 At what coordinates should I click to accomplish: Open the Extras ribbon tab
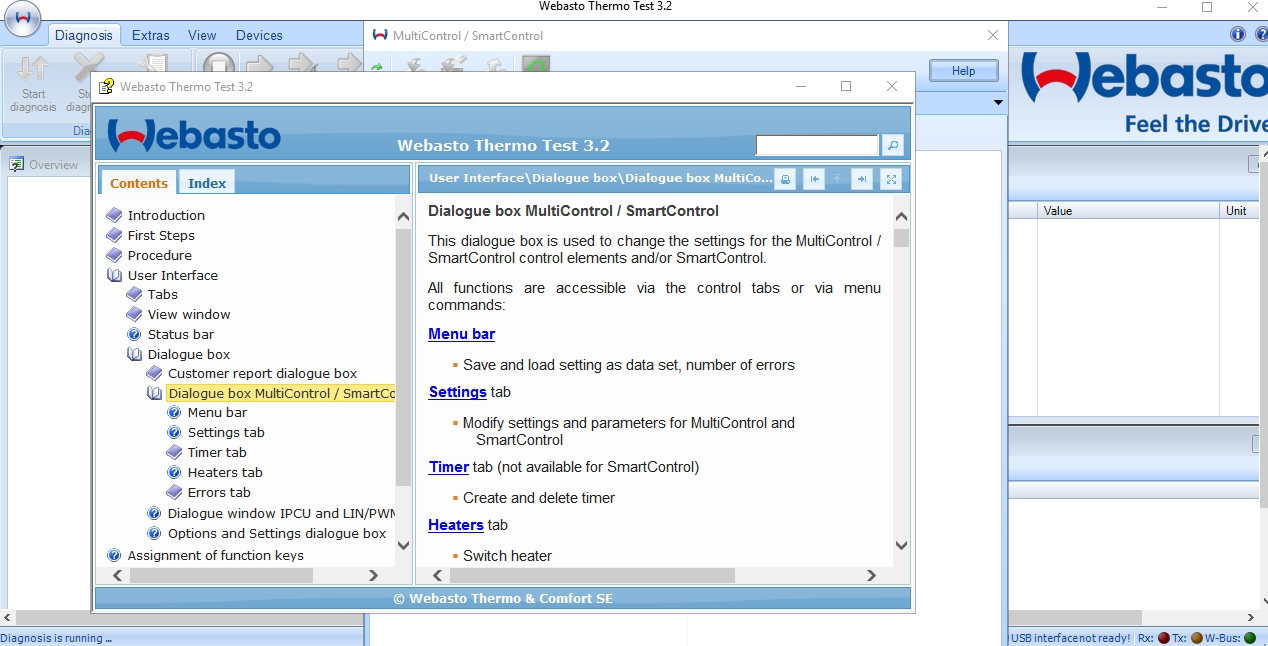pos(151,35)
